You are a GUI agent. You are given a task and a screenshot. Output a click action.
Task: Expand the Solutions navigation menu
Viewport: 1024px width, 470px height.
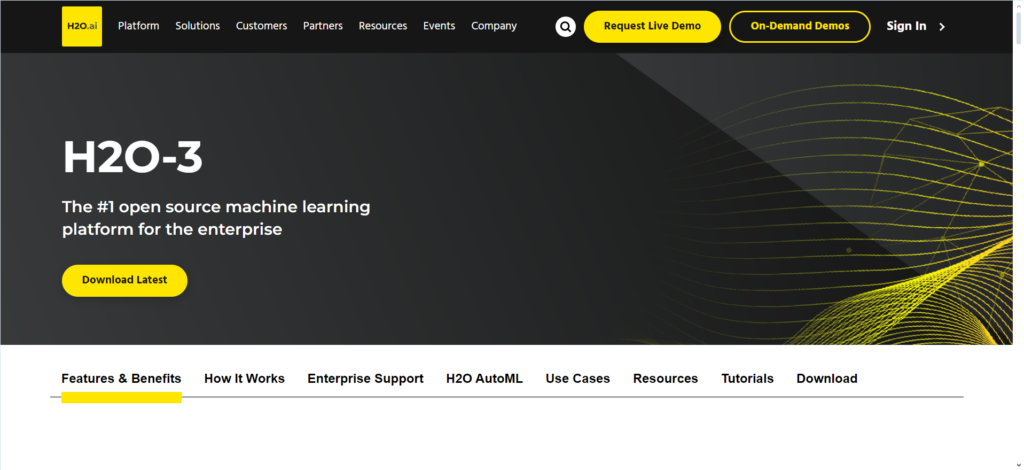pos(197,26)
